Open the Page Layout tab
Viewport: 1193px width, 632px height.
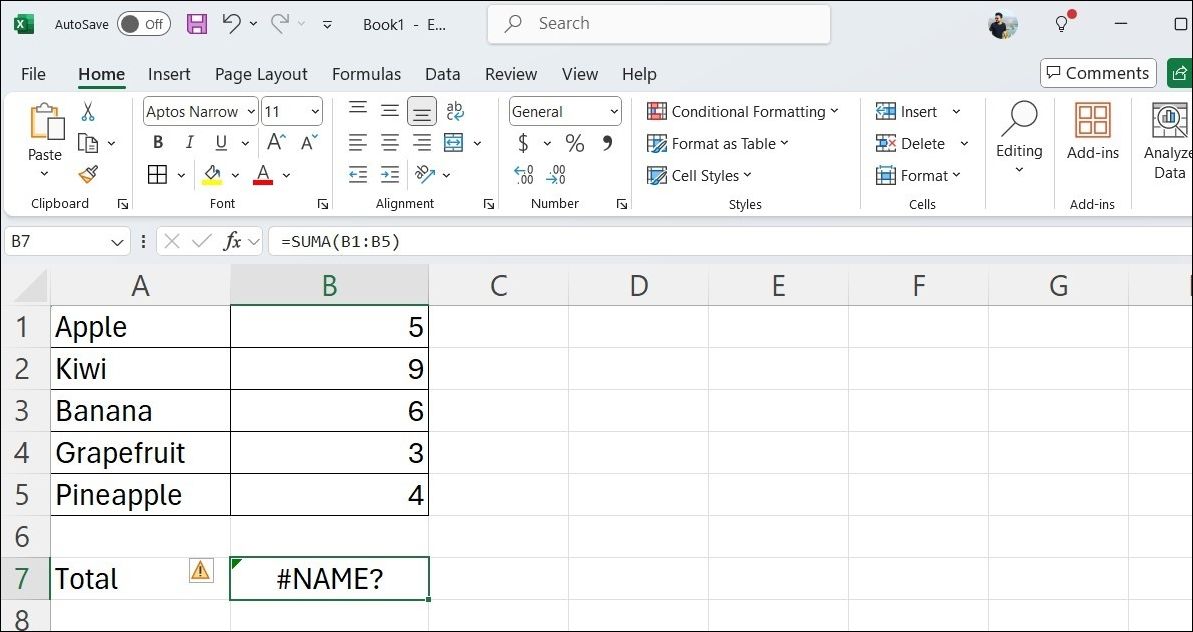261,74
